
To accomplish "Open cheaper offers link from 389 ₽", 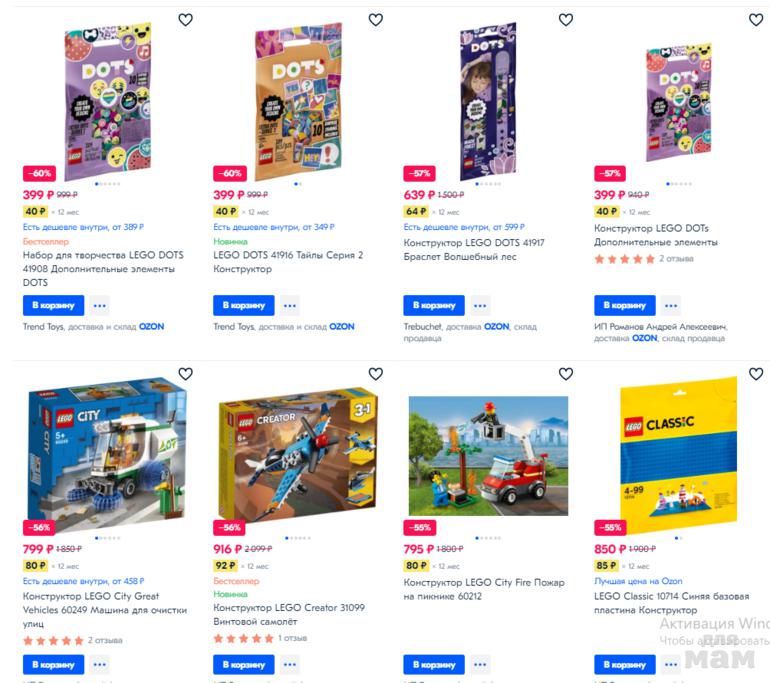I will 83,227.
